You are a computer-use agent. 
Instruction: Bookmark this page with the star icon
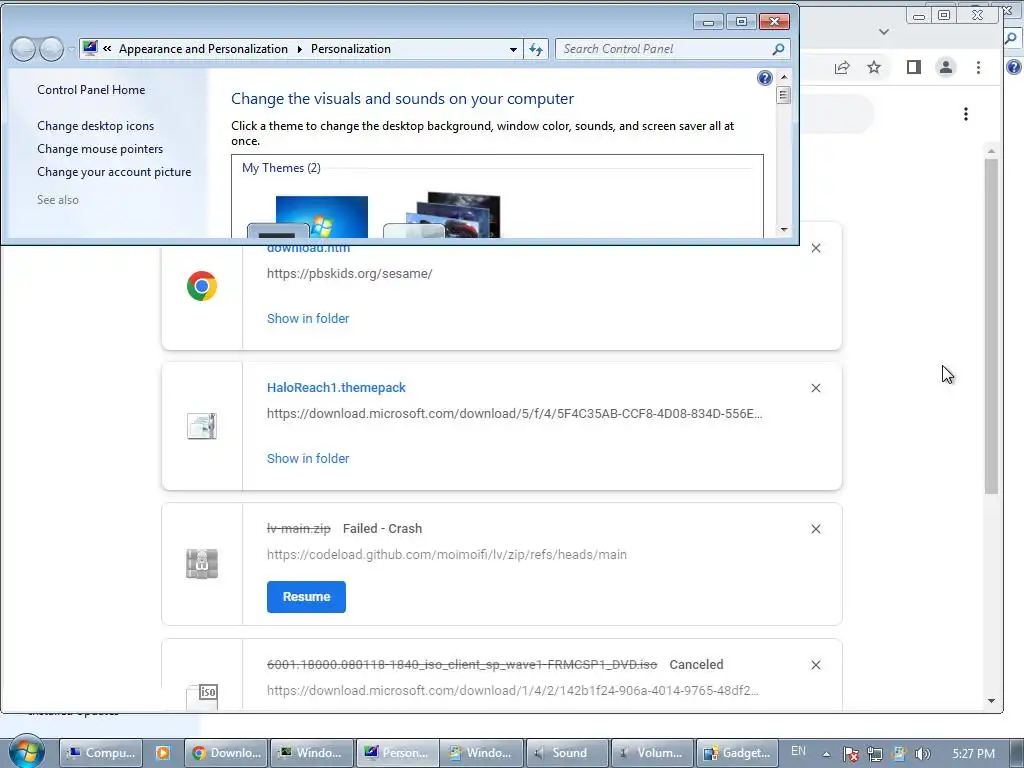(x=874, y=67)
